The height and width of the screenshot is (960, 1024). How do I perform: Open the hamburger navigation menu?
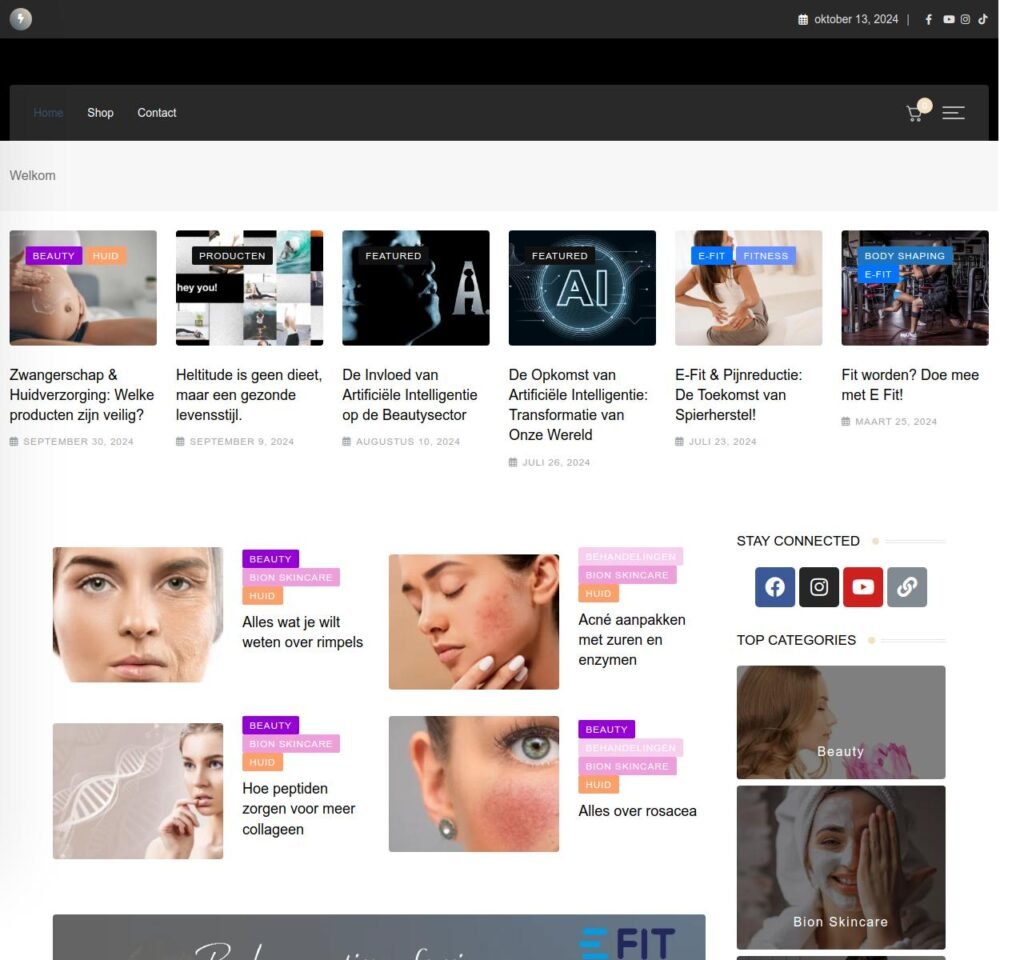(x=953, y=113)
